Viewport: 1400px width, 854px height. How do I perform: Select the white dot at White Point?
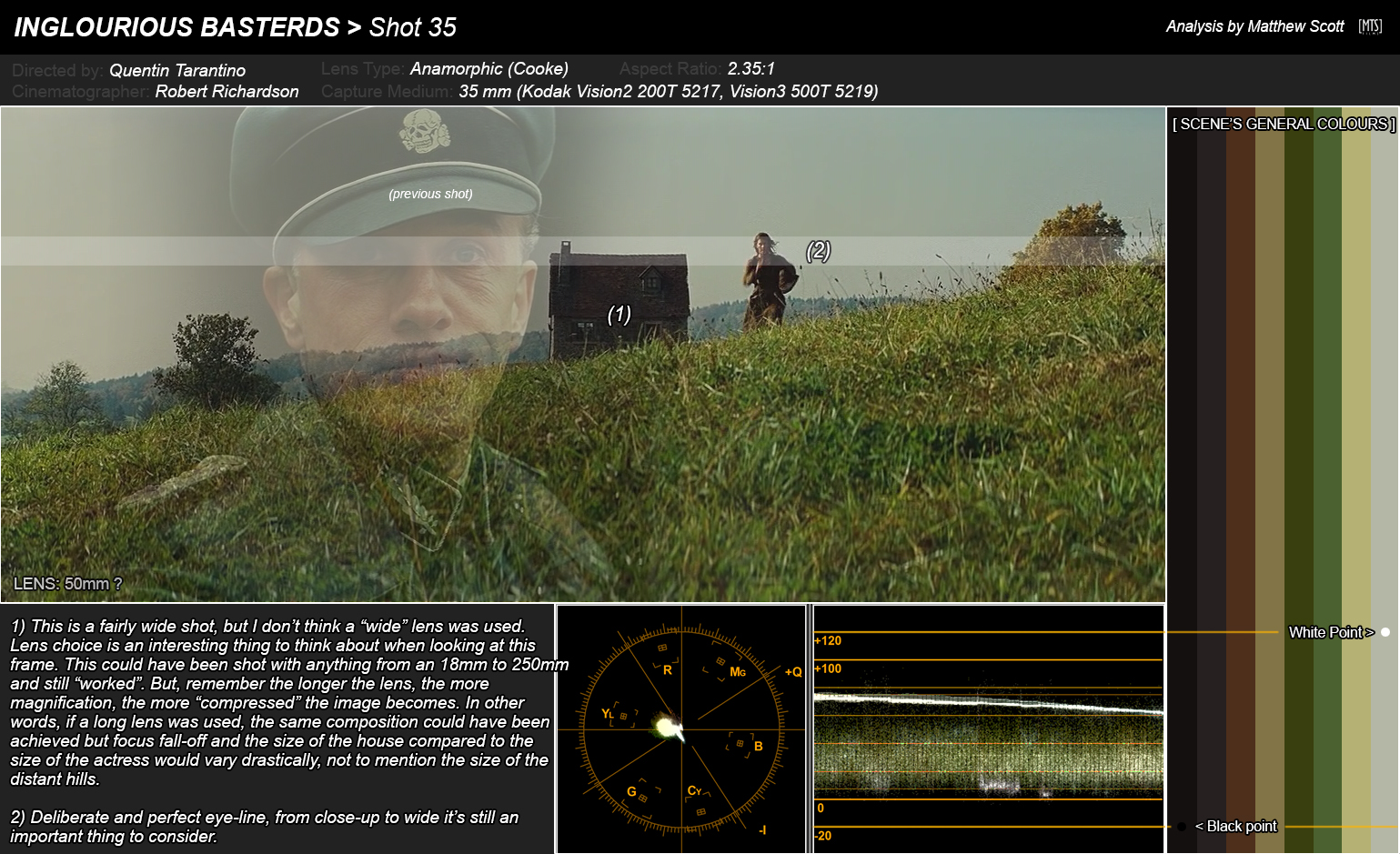(x=1385, y=632)
